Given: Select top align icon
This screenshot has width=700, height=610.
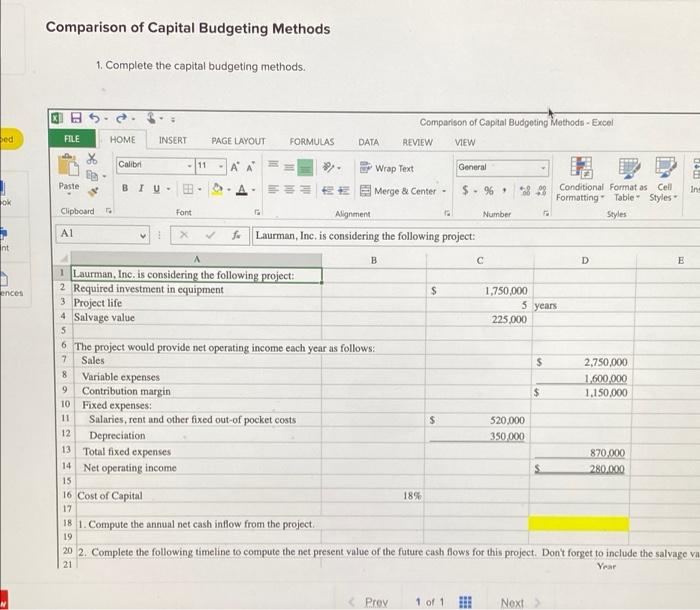Looking at the screenshot, I should (273, 165).
